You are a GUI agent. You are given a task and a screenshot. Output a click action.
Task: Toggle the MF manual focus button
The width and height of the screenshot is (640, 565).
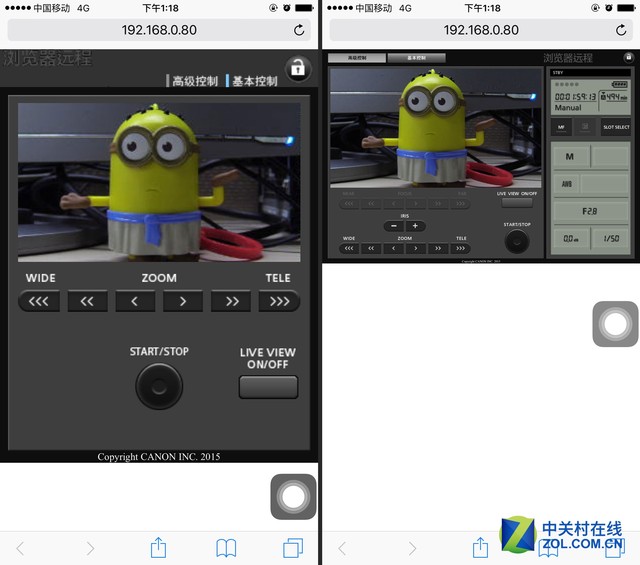click(x=561, y=127)
